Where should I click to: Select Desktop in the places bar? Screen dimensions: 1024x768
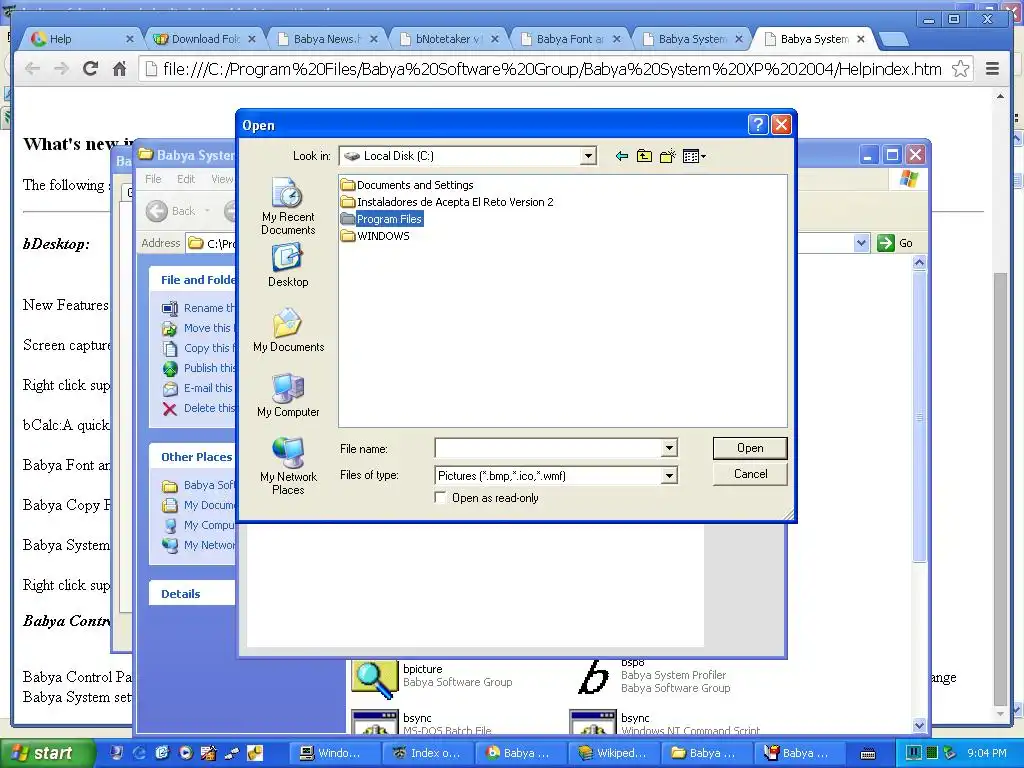pos(288,265)
